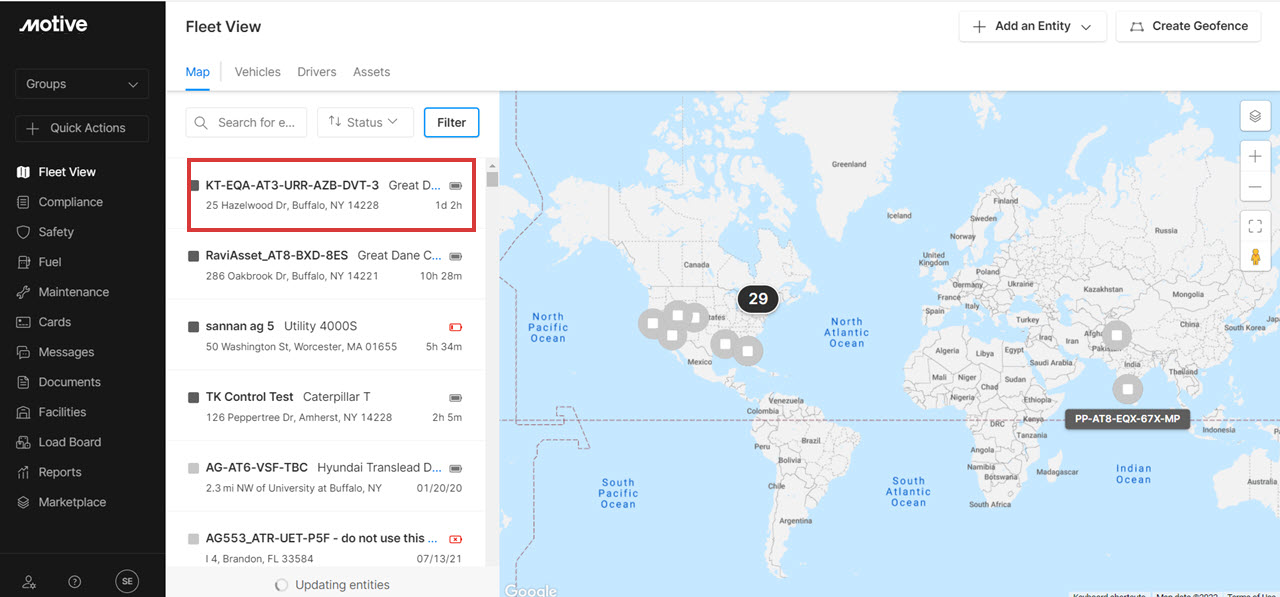Expand the Groups dropdown

(x=82, y=84)
